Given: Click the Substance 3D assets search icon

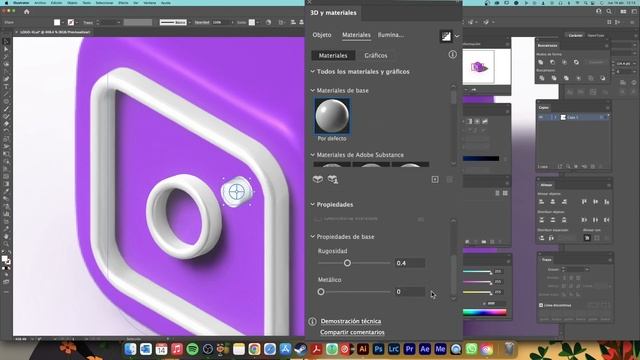Looking at the screenshot, I should pyautogui.click(x=333, y=179).
